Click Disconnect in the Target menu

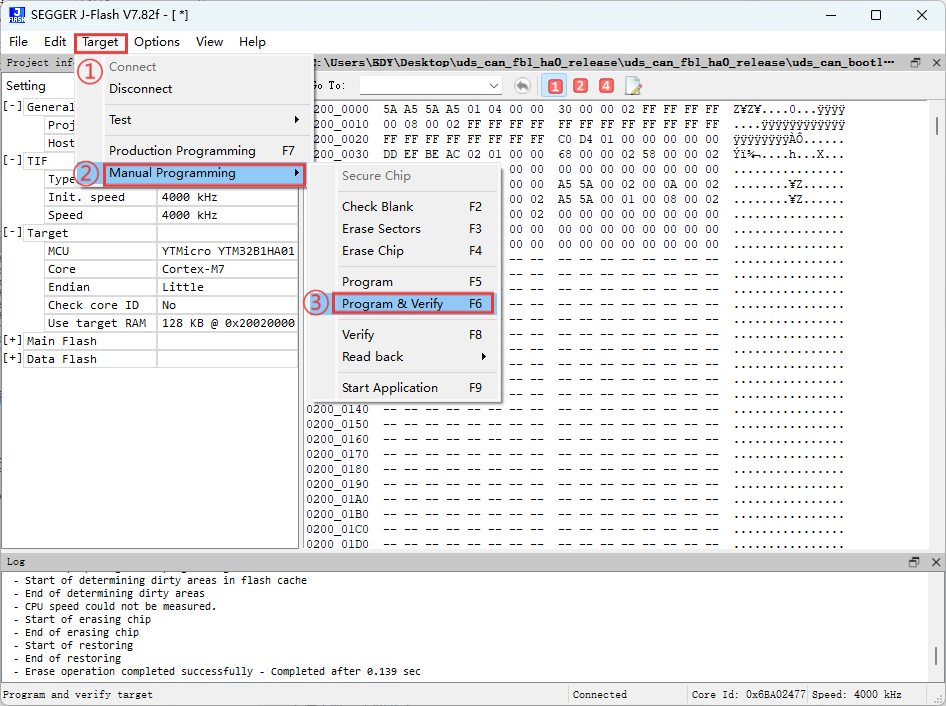coord(140,89)
